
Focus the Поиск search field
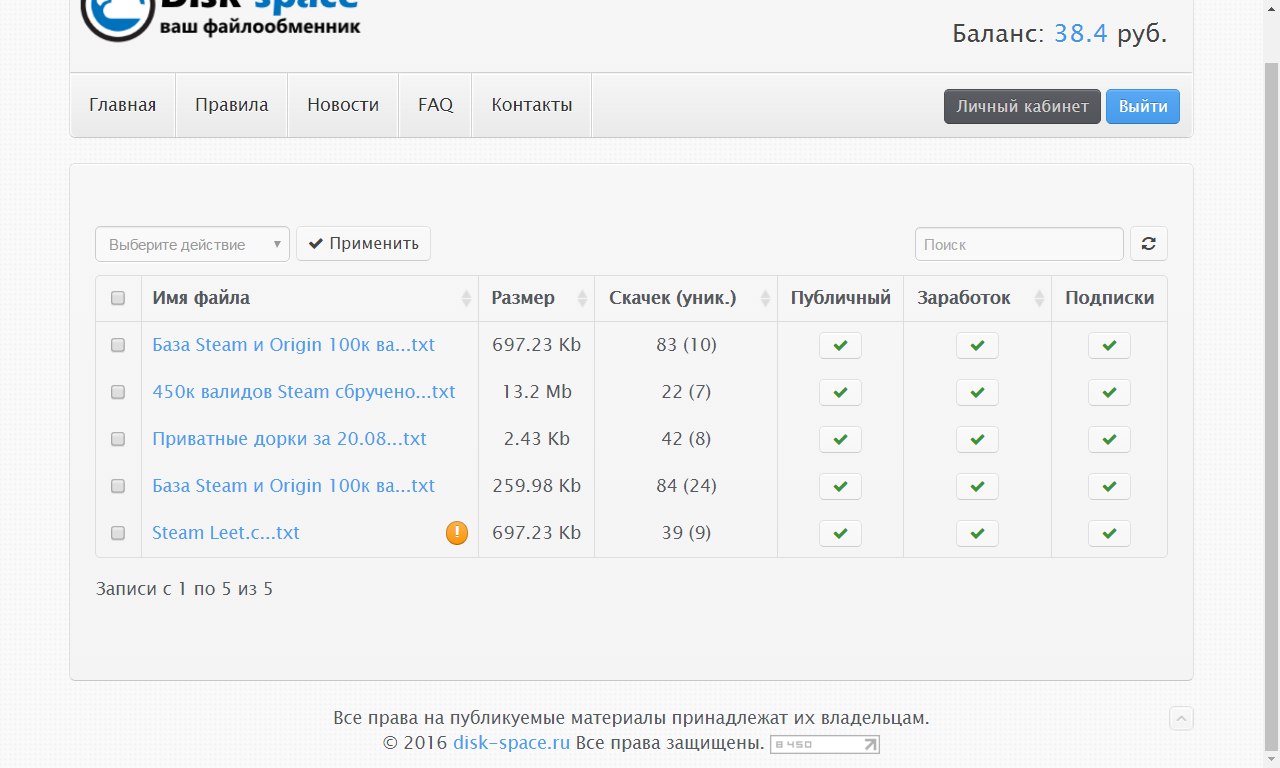point(1019,244)
